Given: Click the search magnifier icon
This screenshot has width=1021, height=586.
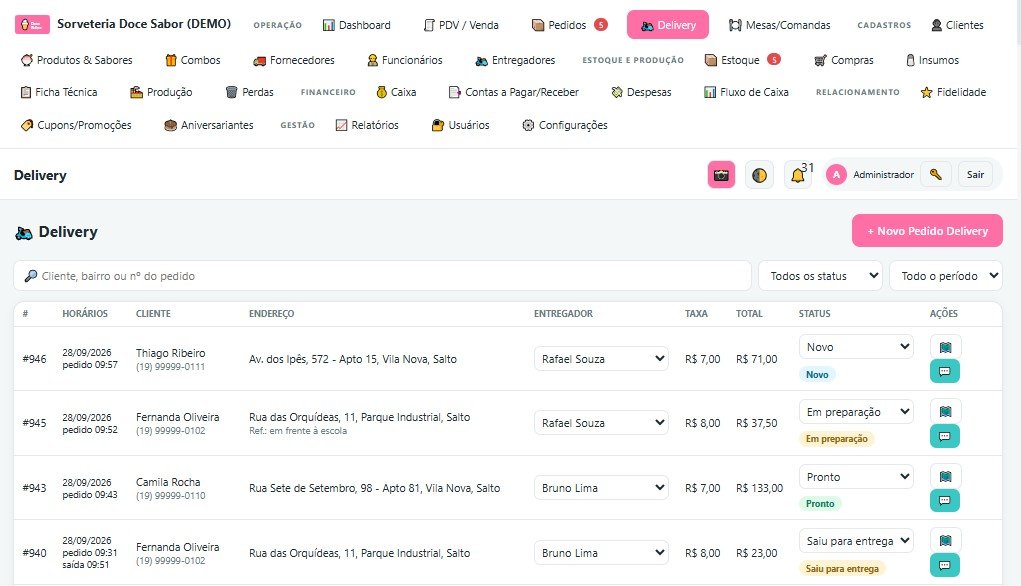Looking at the screenshot, I should (31, 276).
